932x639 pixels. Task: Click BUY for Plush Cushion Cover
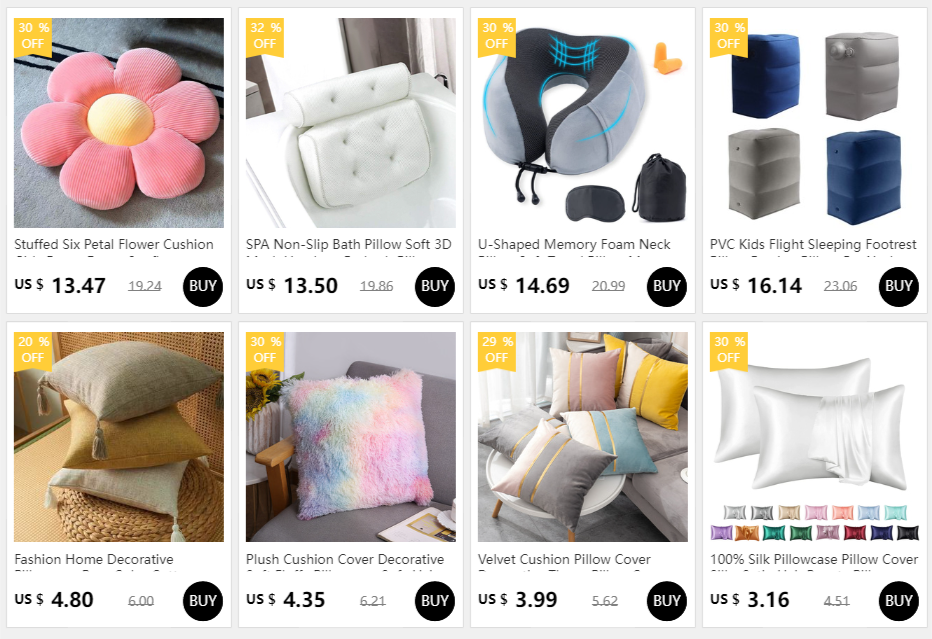tap(434, 601)
